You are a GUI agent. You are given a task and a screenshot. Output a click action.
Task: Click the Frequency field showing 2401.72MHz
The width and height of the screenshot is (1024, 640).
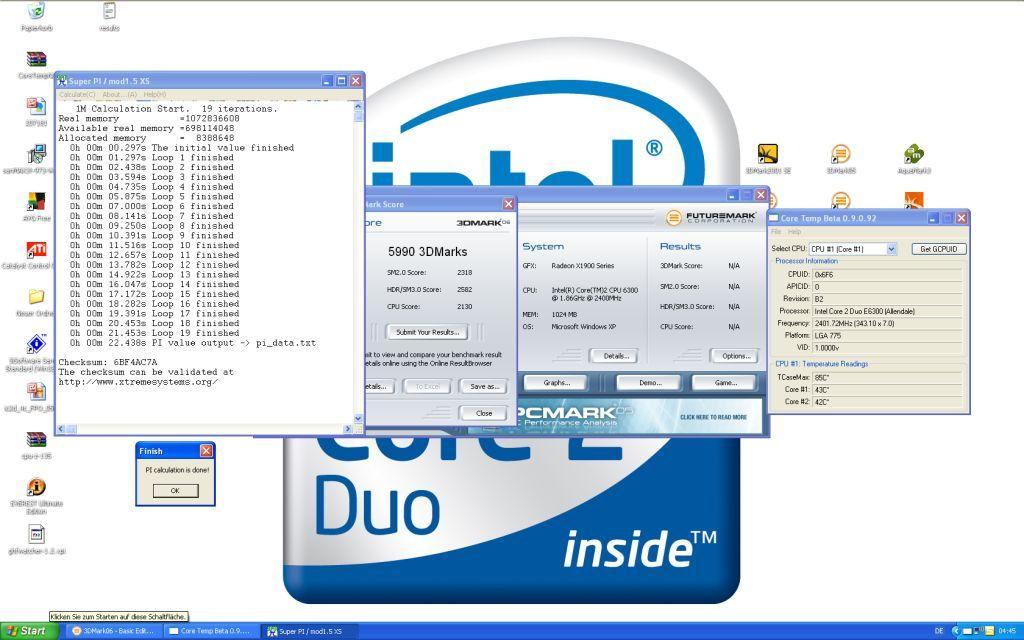(887, 323)
